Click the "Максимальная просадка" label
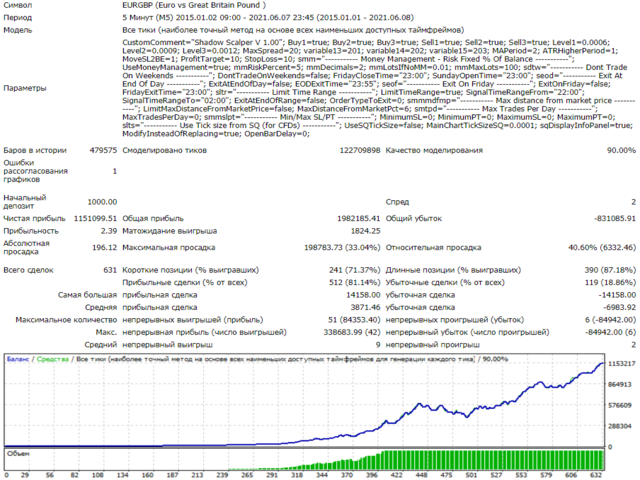Screen dimensions: 640x480 tap(169, 247)
